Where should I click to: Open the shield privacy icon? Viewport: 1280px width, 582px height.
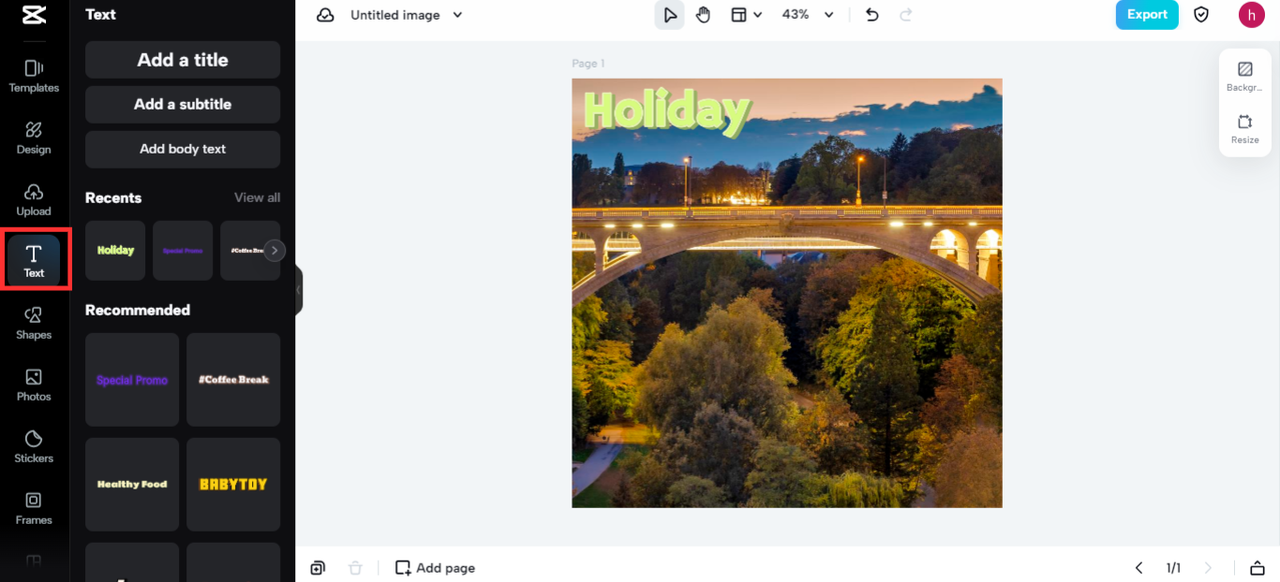pyautogui.click(x=1202, y=15)
